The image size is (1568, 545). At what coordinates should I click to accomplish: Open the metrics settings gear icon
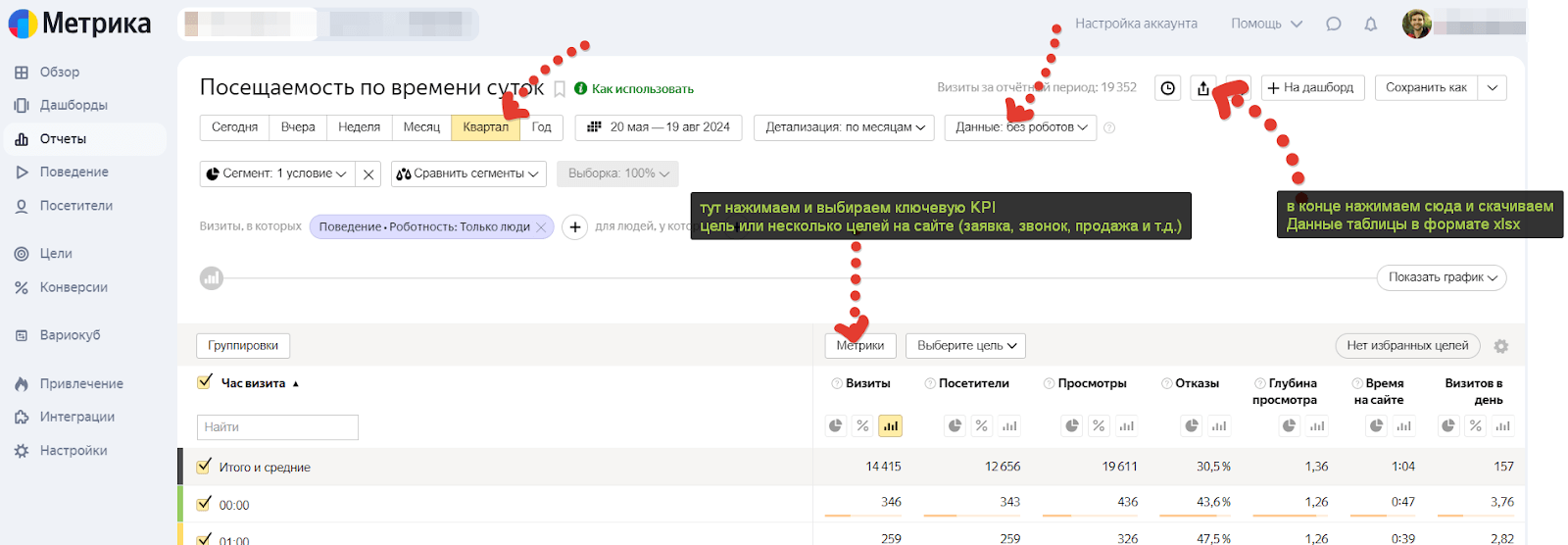pyautogui.click(x=1501, y=346)
